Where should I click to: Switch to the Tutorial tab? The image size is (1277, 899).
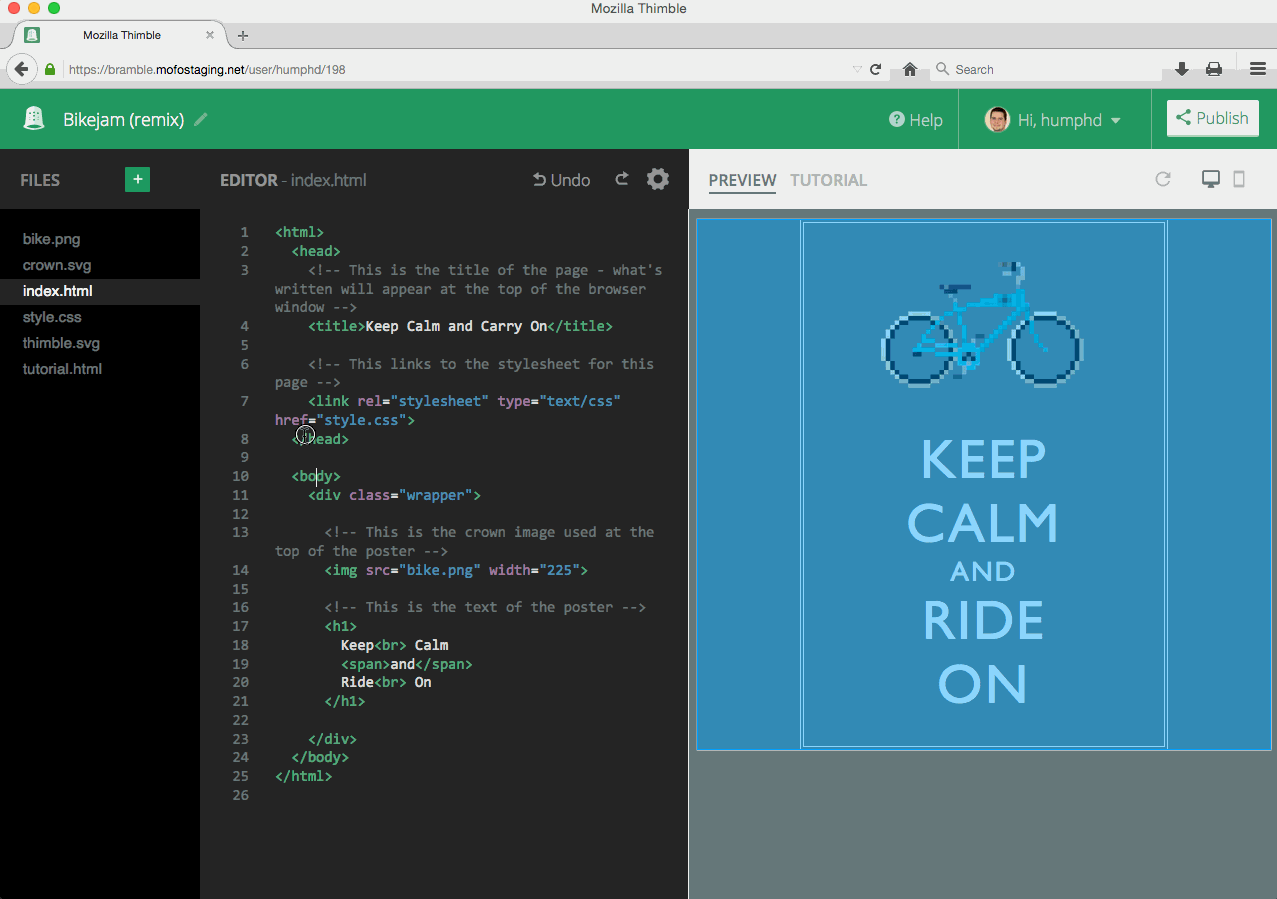[x=828, y=180]
